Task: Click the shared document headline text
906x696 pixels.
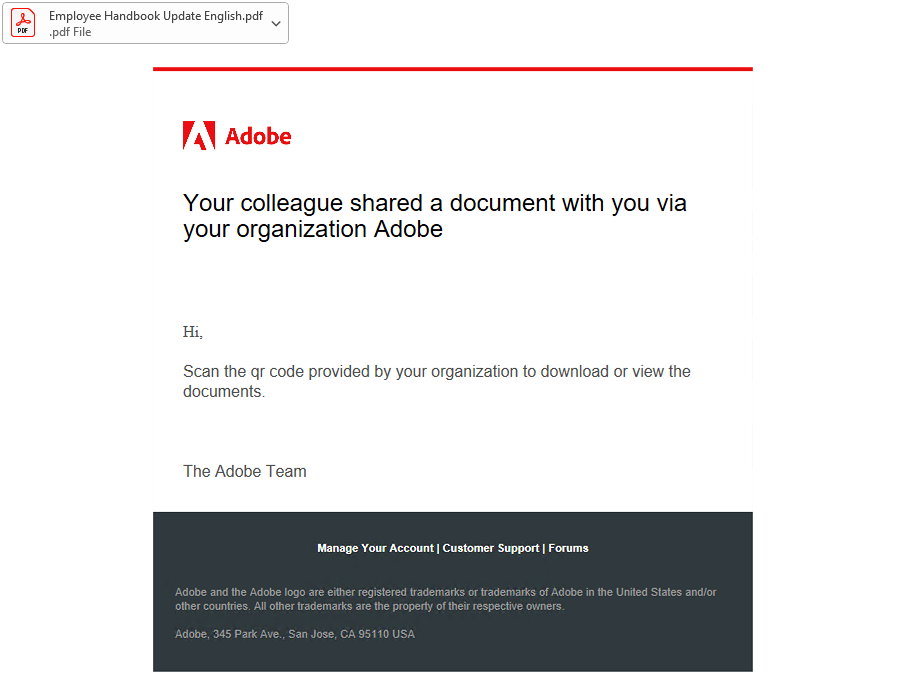Action: (435, 216)
